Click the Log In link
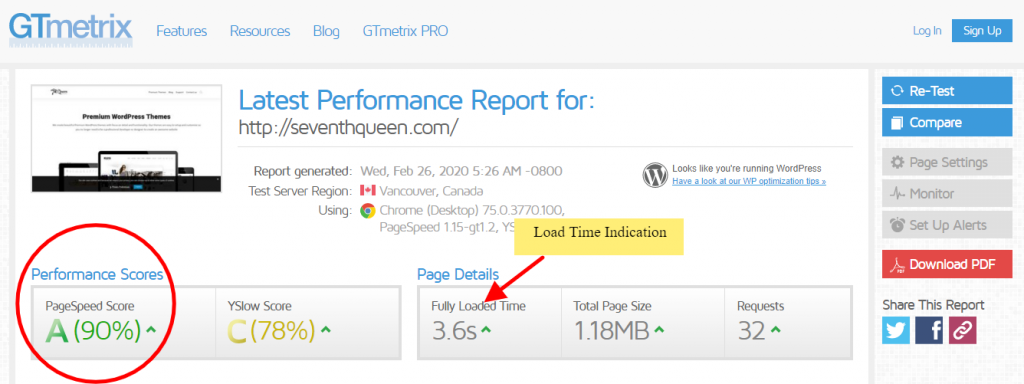 point(927,31)
